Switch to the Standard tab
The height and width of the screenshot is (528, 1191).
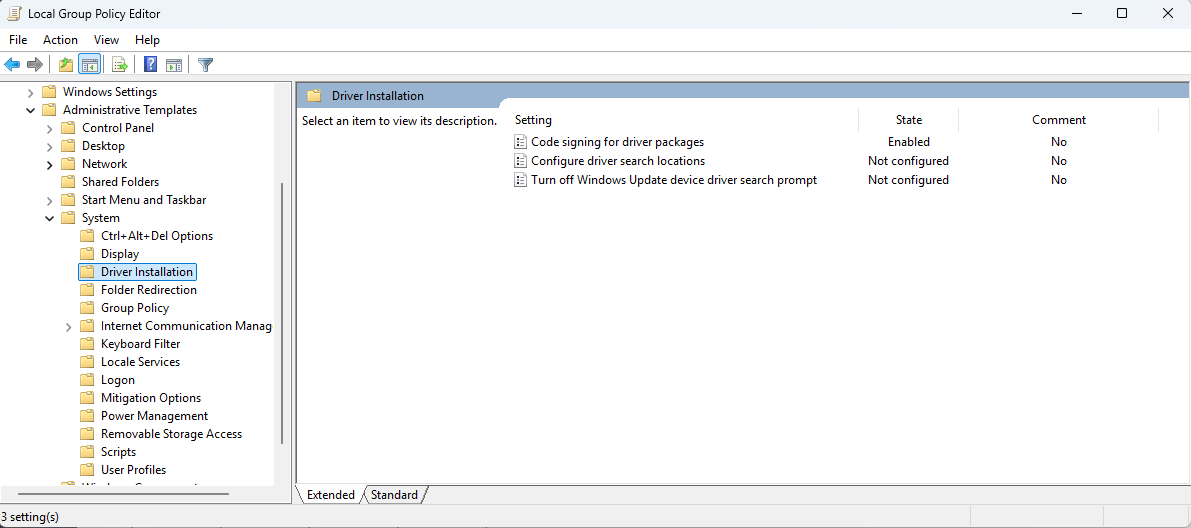click(394, 495)
